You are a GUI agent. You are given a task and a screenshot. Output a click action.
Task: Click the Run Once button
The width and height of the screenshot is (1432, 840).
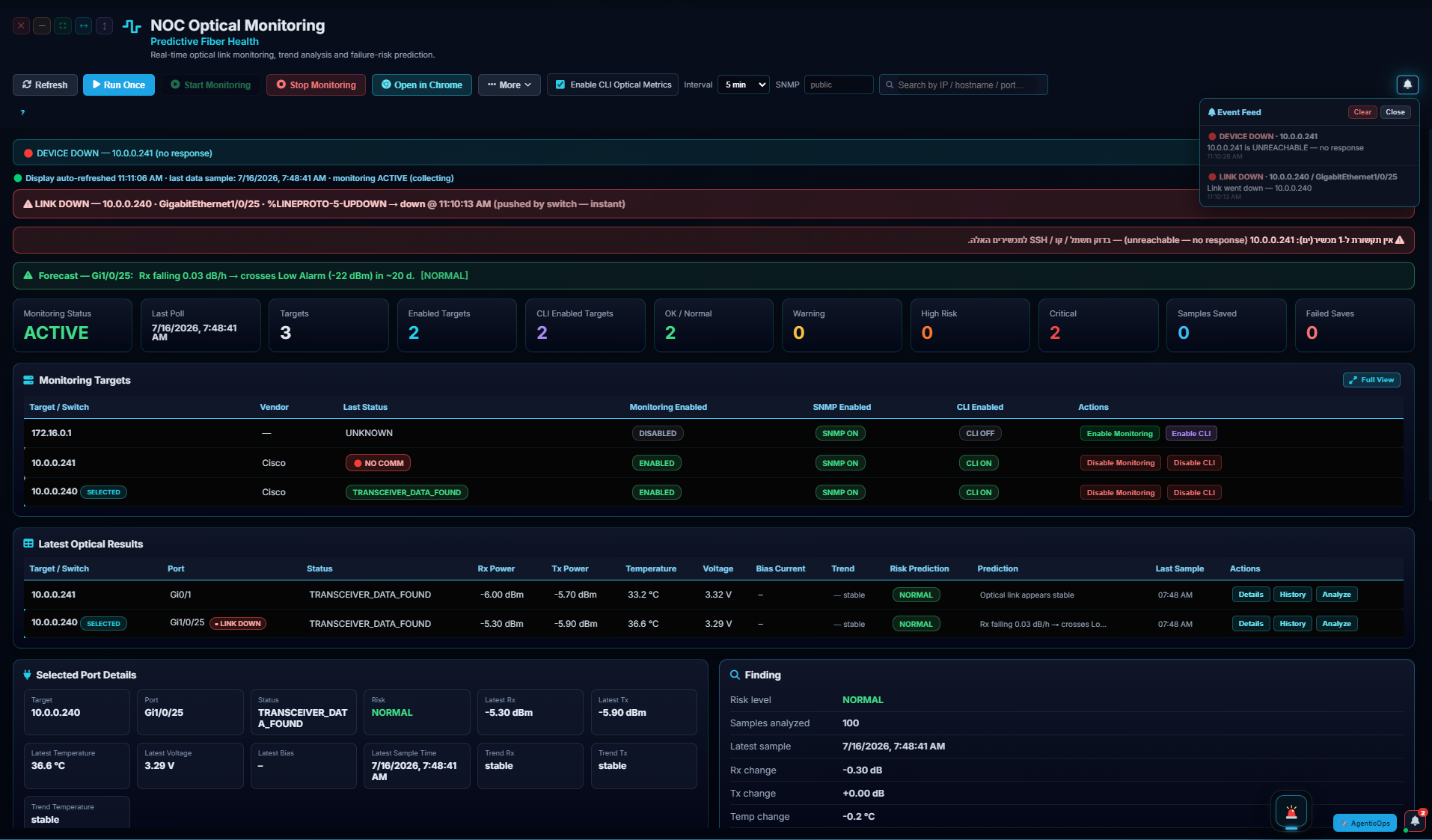[119, 85]
